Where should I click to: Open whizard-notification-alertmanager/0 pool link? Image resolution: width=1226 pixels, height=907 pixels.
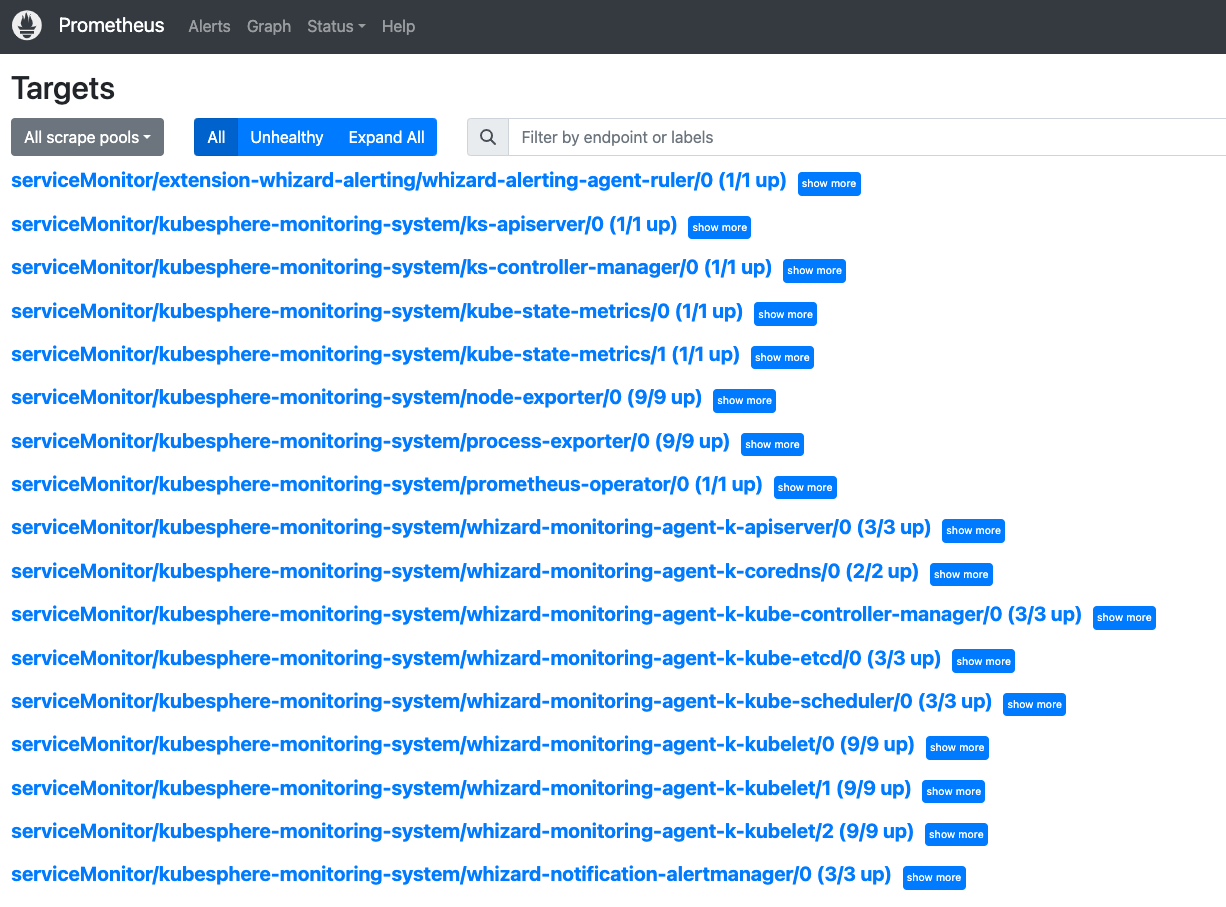pos(451,875)
